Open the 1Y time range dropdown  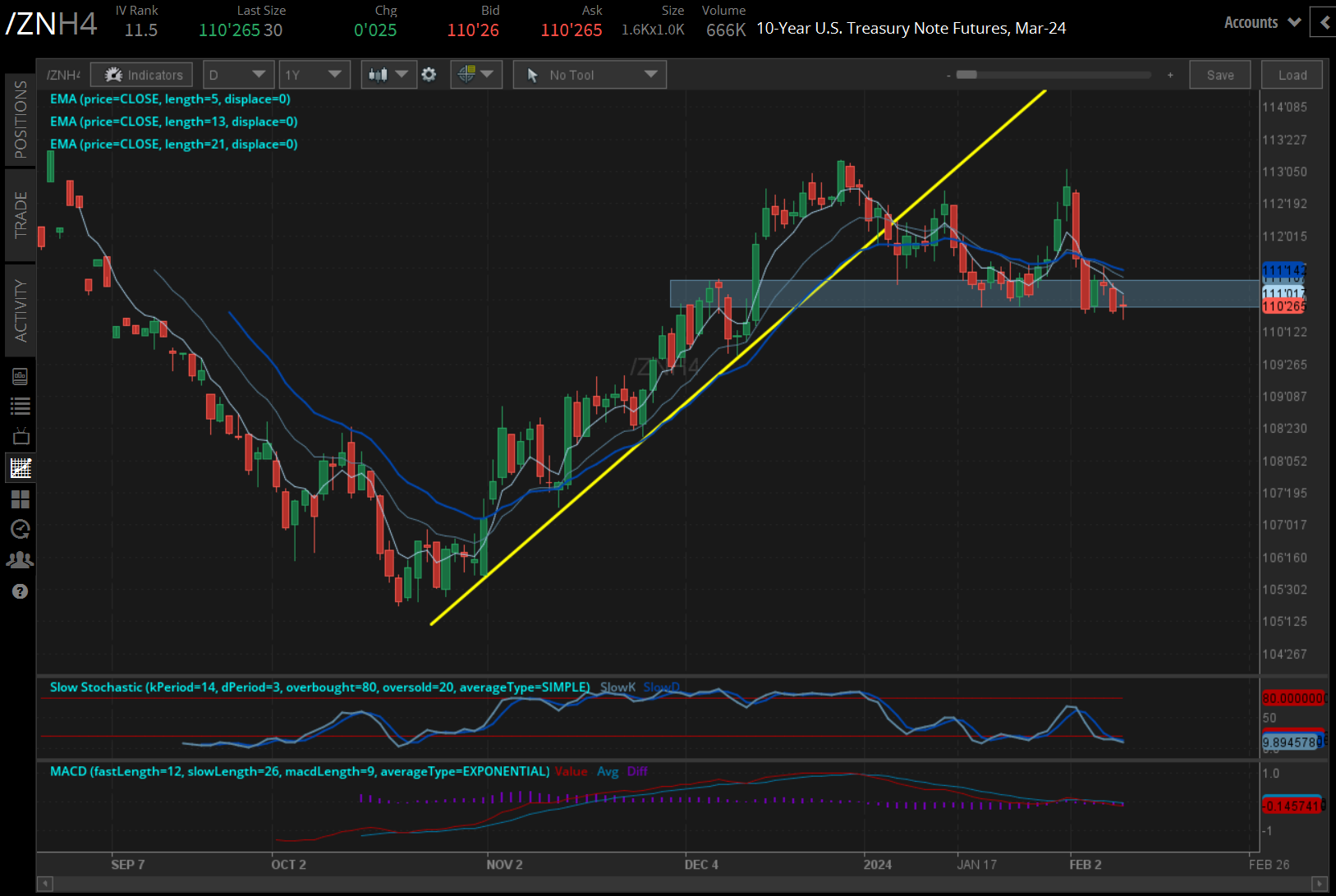[314, 74]
